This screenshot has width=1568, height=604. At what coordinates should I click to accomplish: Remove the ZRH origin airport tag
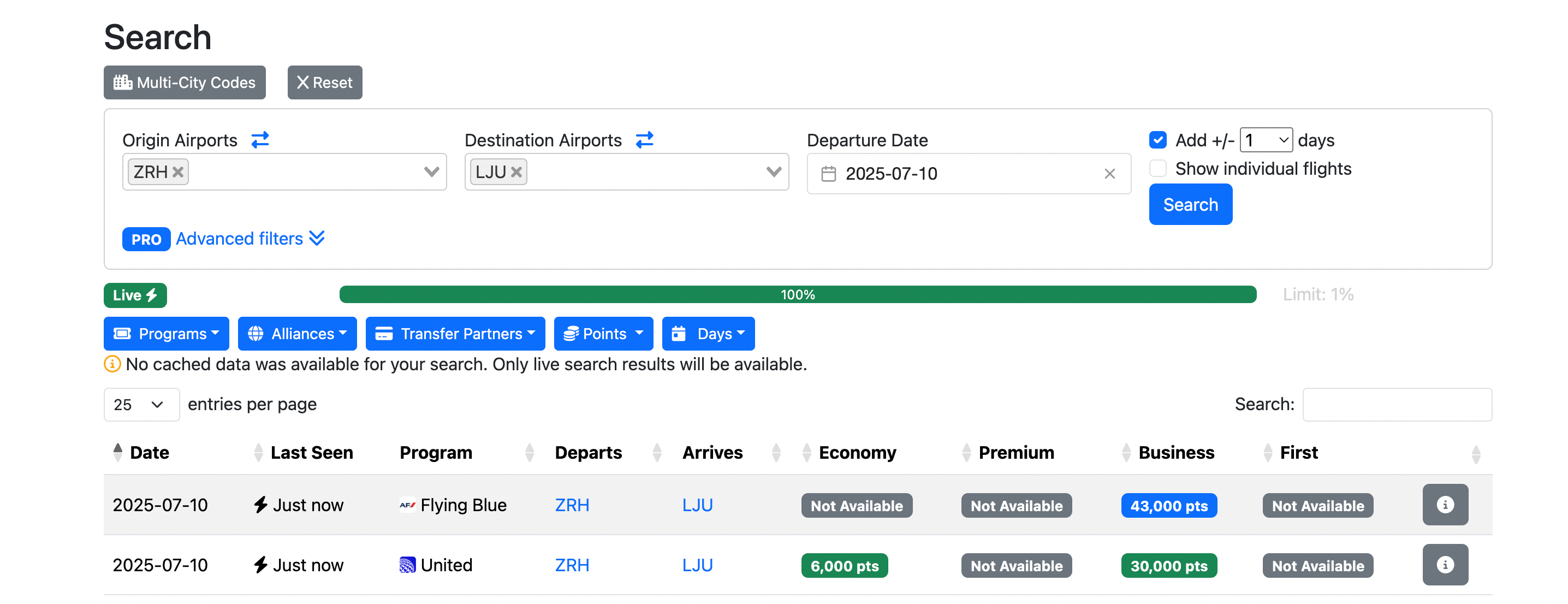[x=178, y=173]
